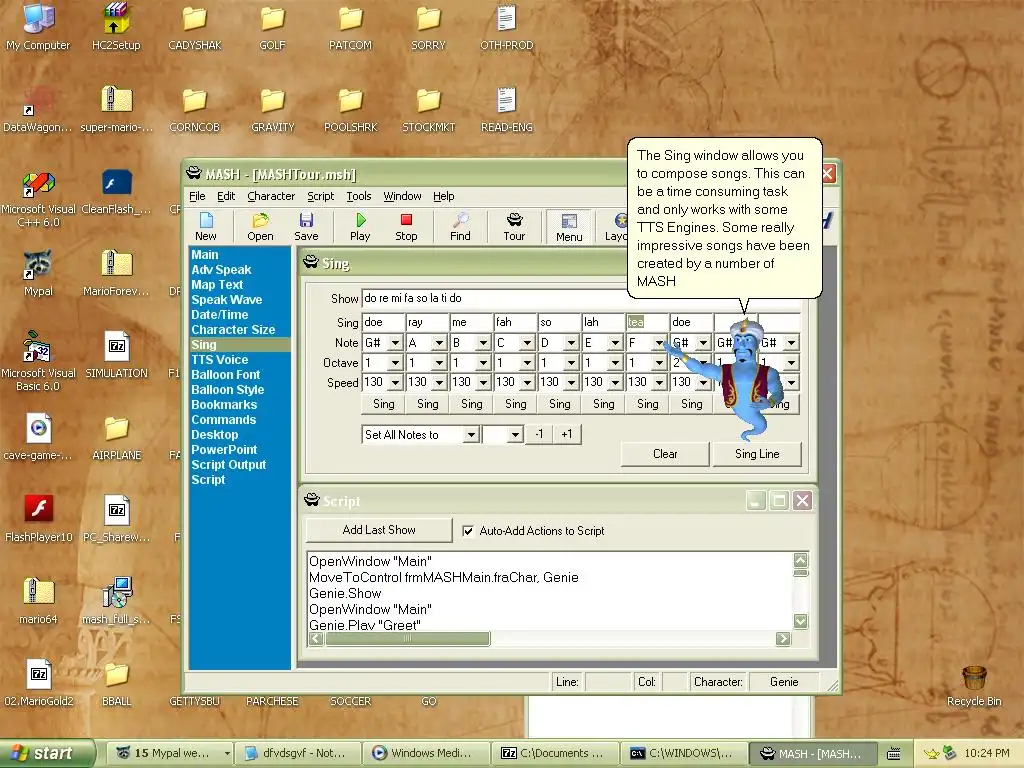The image size is (1024, 768).
Task: Select the Mypal raccoon desktop icon
Action: click(x=38, y=273)
